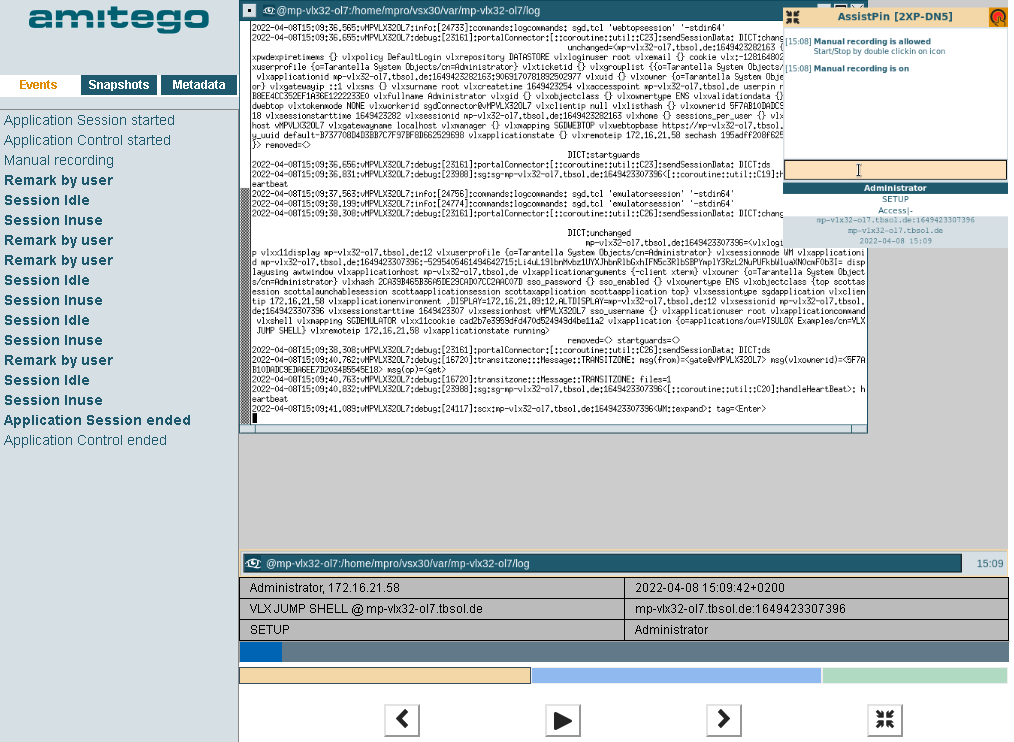Click the light blue timeline segment
Image resolution: width=1014 pixels, height=742 pixels.
point(675,676)
